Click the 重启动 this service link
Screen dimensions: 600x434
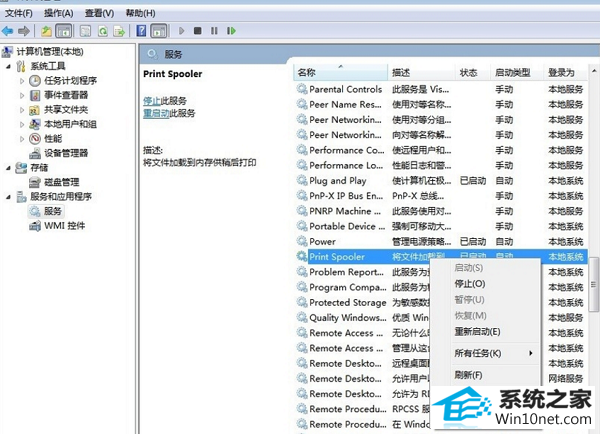point(156,113)
